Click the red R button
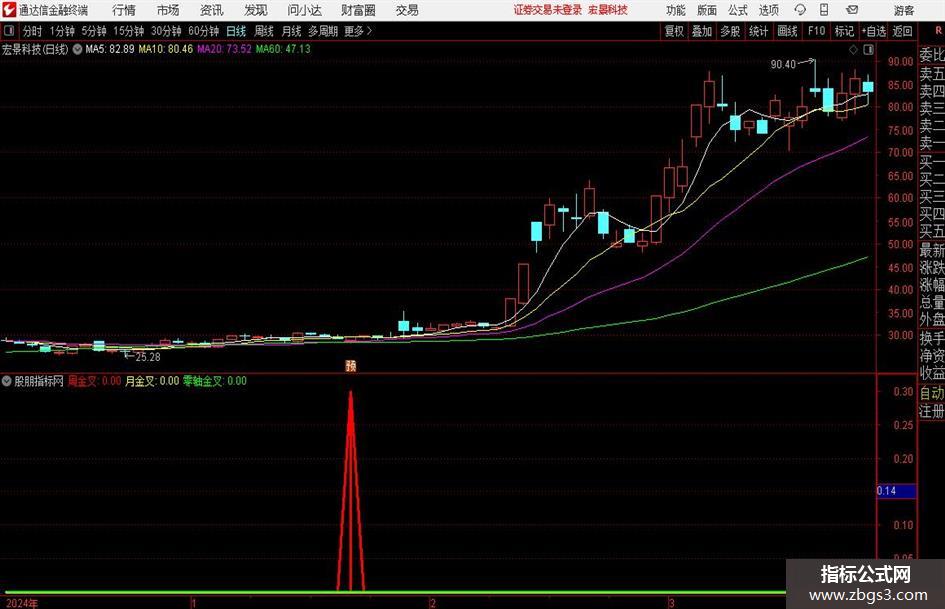The width and height of the screenshot is (945, 609). (x=938, y=31)
